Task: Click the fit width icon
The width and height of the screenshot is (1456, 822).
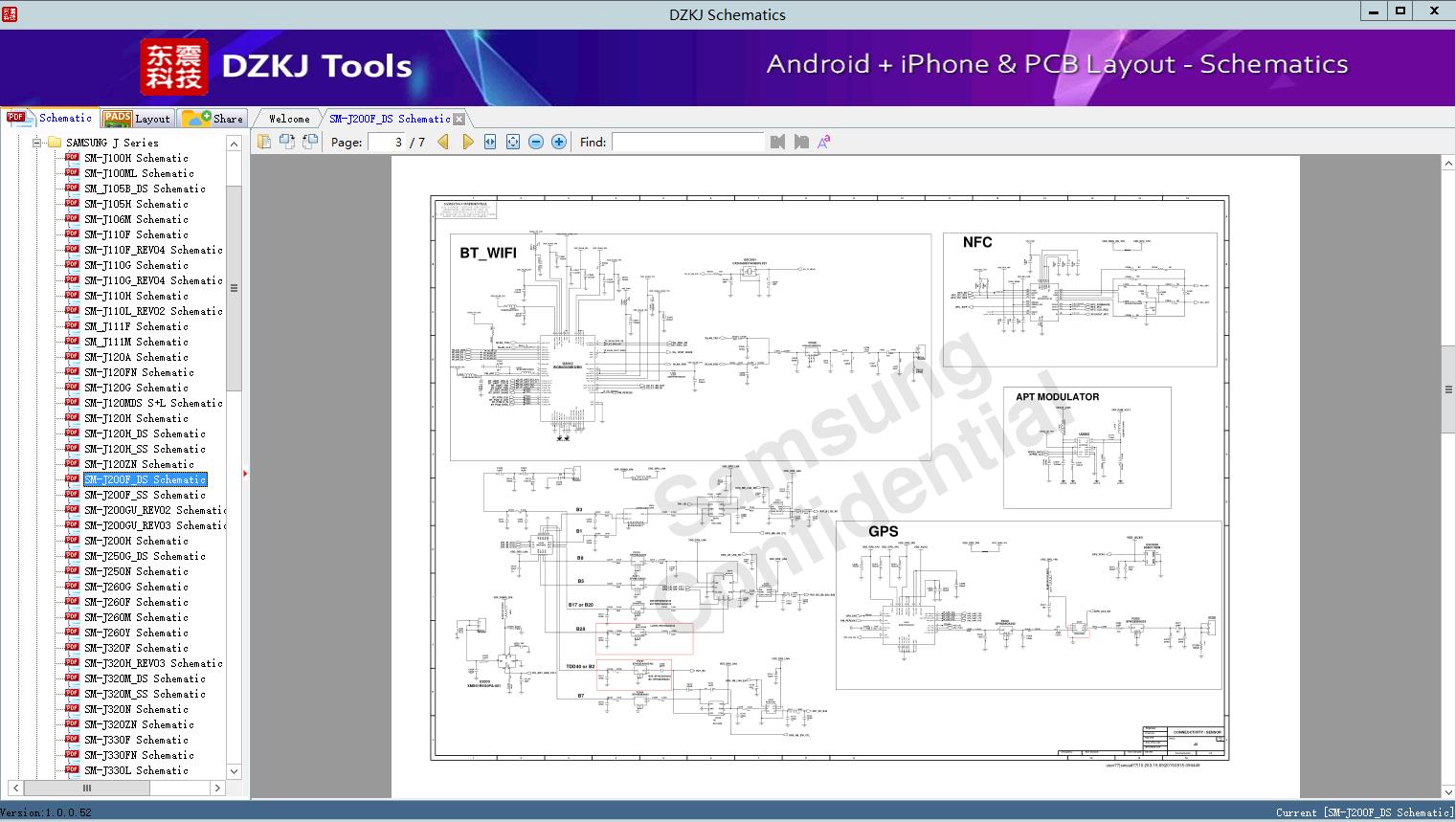Action: click(490, 142)
